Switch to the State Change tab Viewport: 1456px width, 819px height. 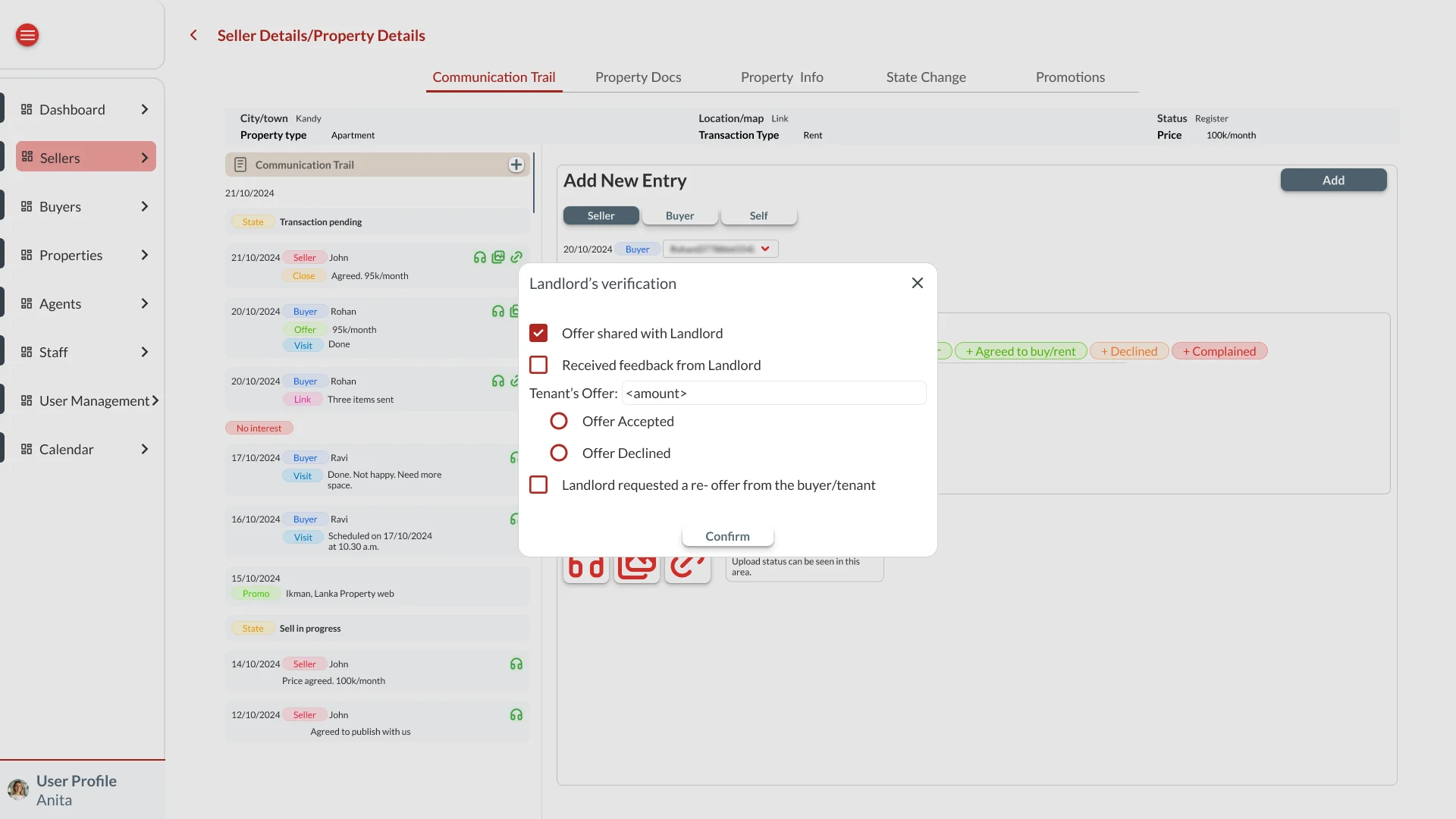point(926,77)
